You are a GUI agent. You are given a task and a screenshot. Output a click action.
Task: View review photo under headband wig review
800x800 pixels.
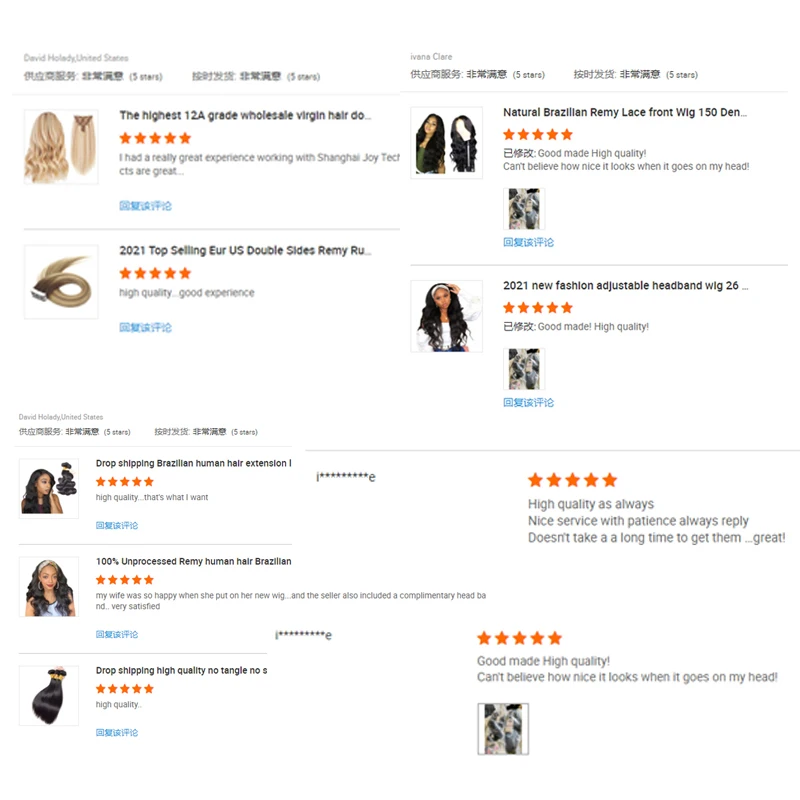pyautogui.click(x=524, y=369)
